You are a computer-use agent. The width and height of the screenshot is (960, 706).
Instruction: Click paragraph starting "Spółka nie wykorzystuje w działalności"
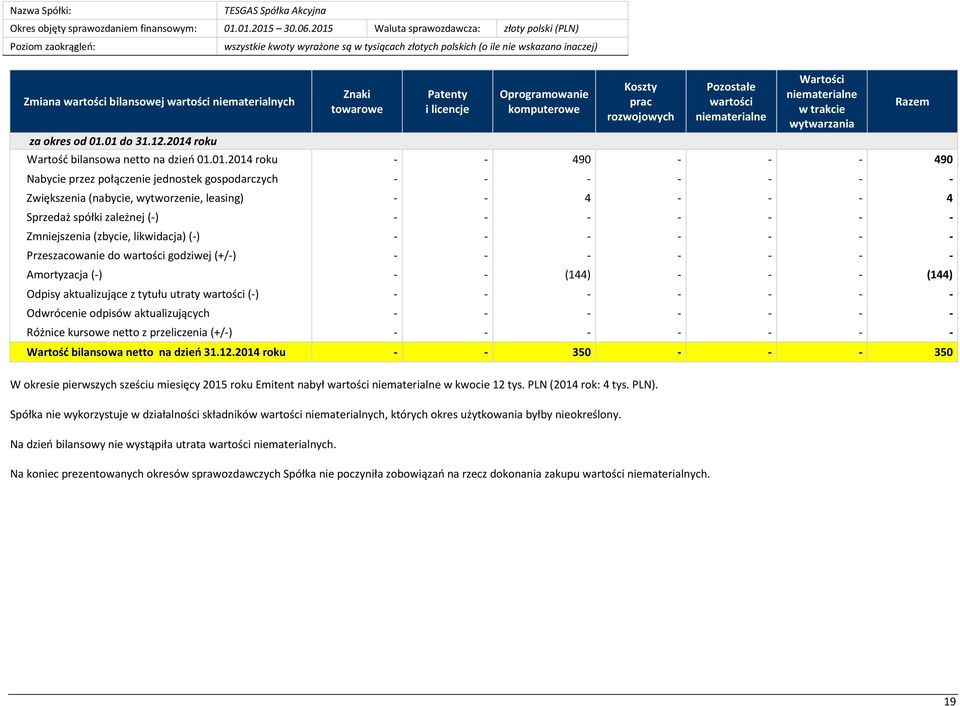(x=316, y=415)
